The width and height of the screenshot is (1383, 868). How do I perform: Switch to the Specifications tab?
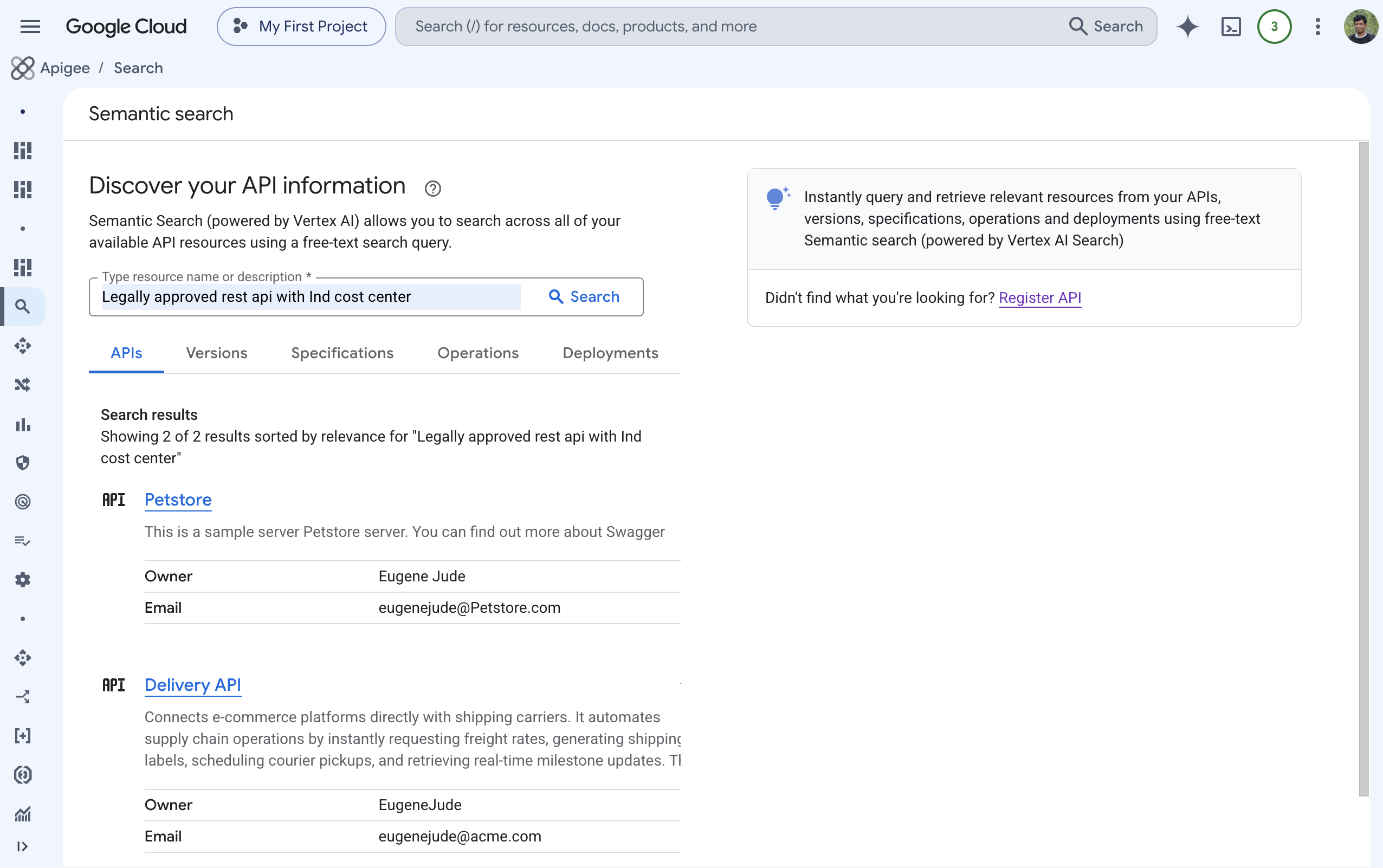pos(342,353)
